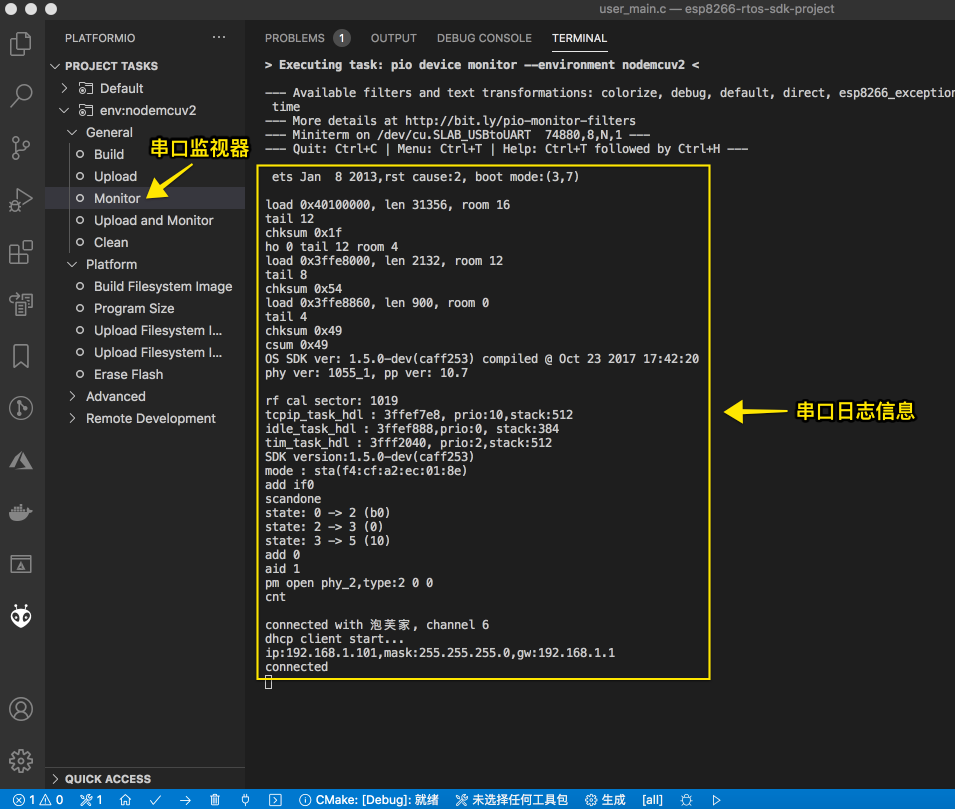Image resolution: width=955 pixels, height=809 pixels.
Task: Click inside terminal at the cursor prompt
Action: [269, 683]
